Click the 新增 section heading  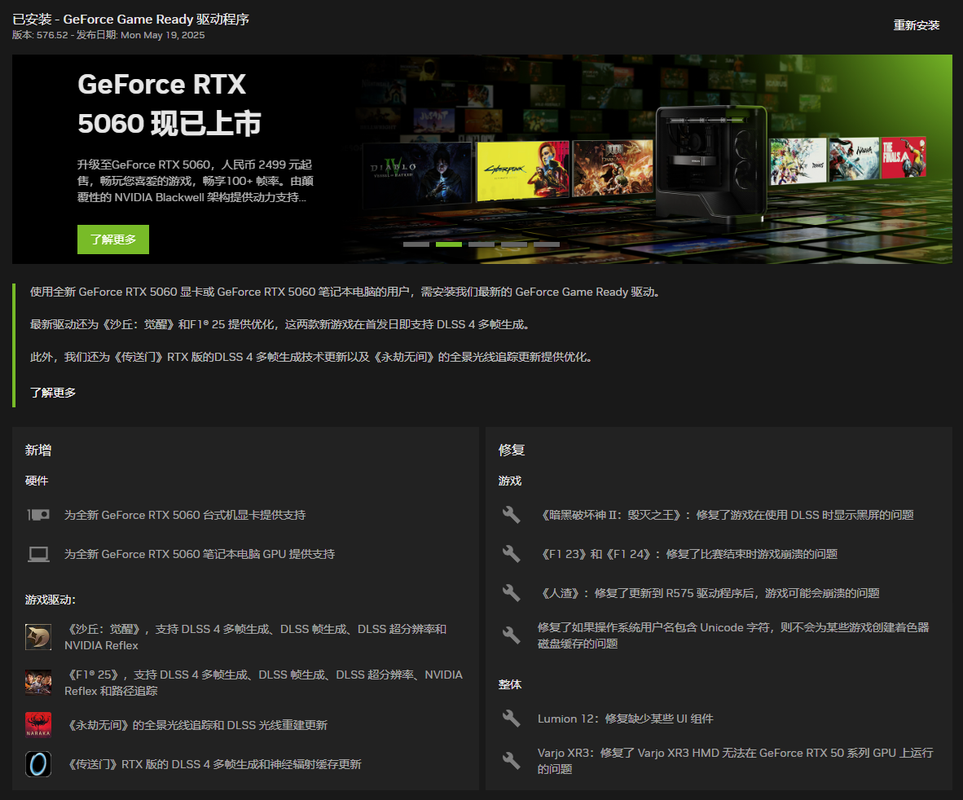pos(38,450)
